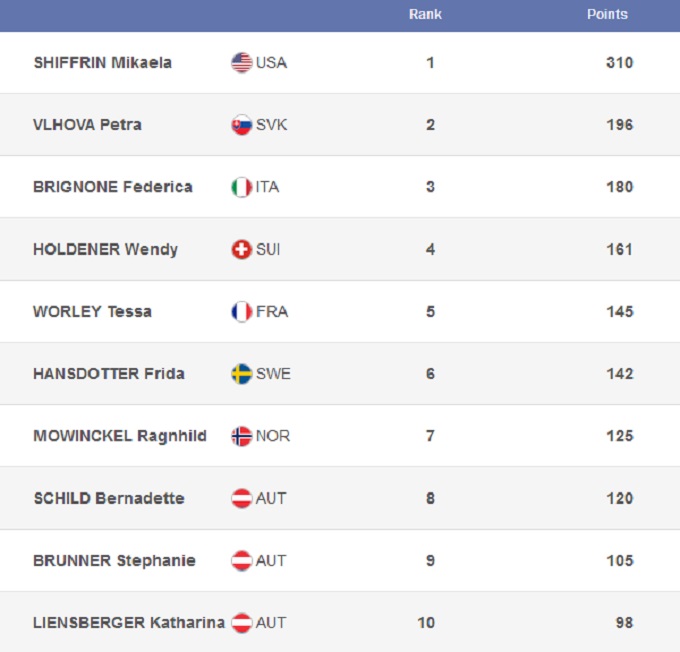Select HANSDOTTER Frida's name
The height and width of the screenshot is (652, 680).
coord(108,374)
